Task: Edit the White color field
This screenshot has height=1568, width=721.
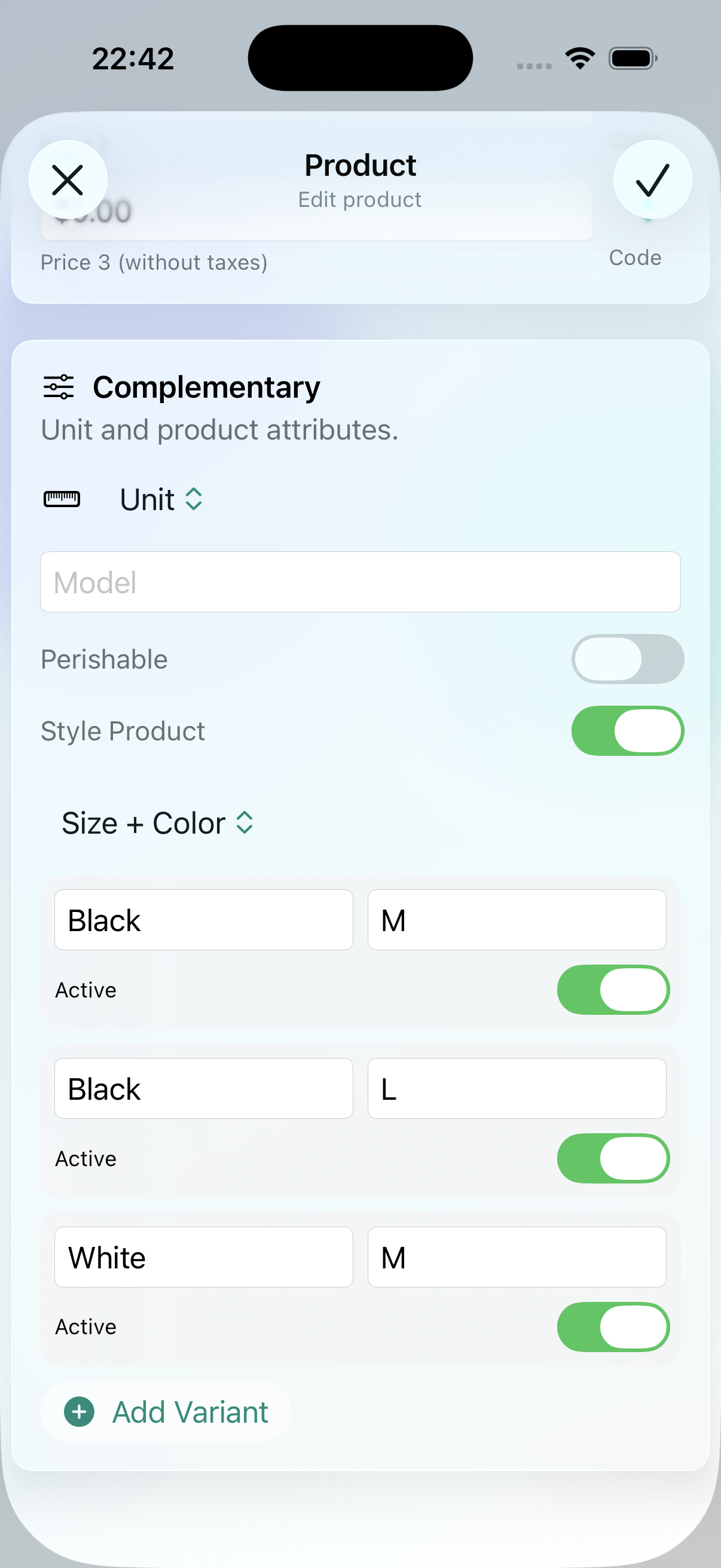Action: (x=204, y=1257)
